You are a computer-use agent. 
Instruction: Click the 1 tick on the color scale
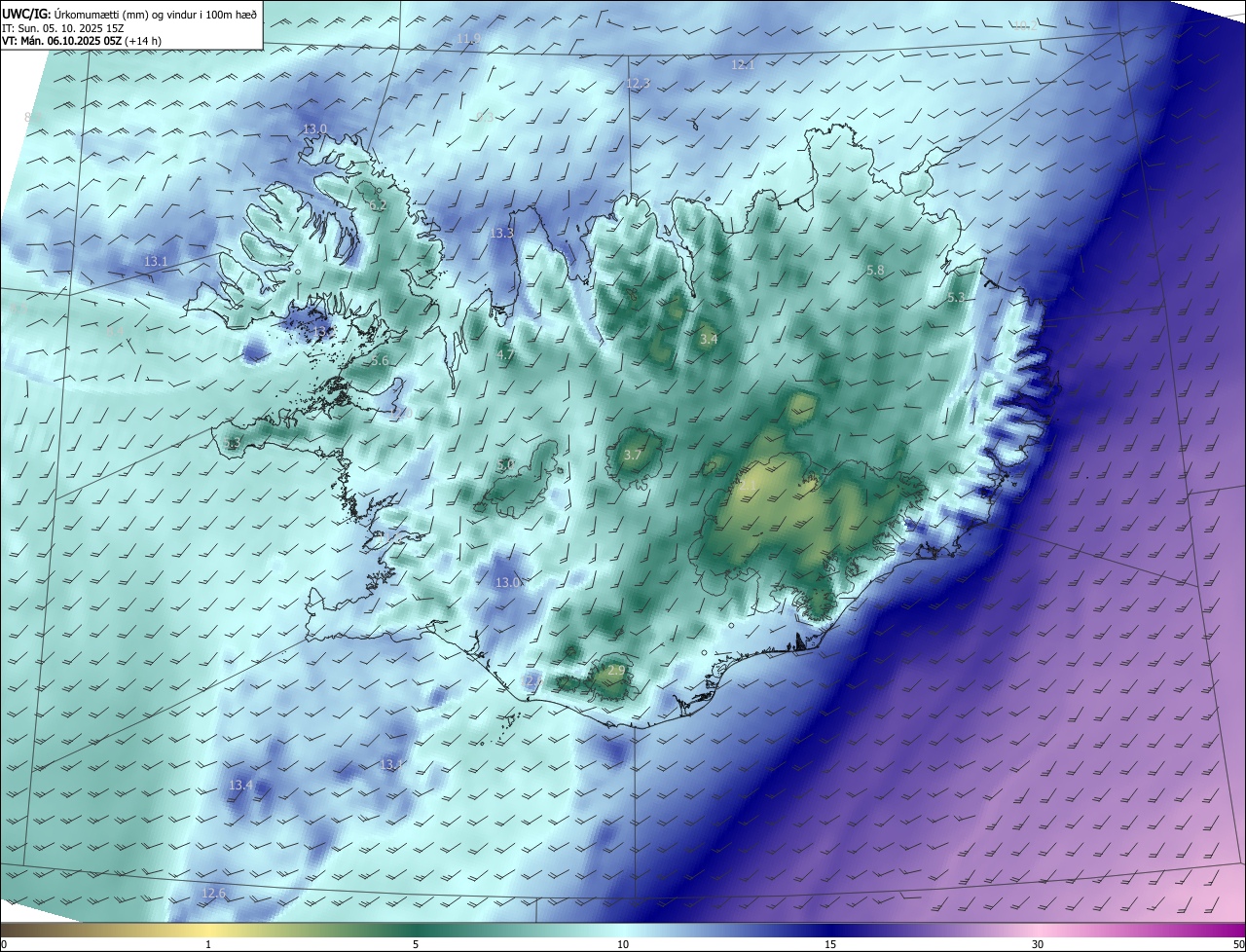point(208,944)
